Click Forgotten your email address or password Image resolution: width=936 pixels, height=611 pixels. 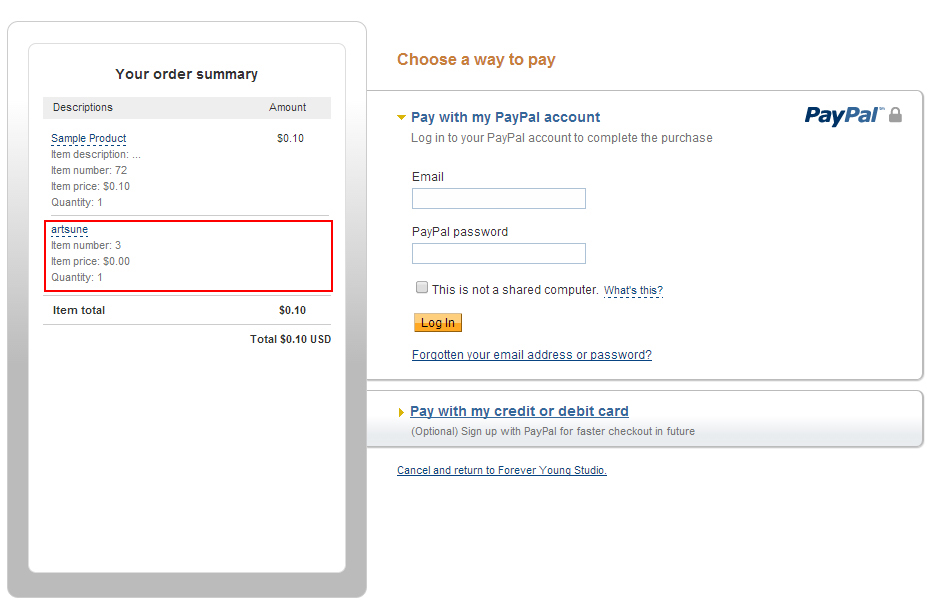[x=531, y=355]
